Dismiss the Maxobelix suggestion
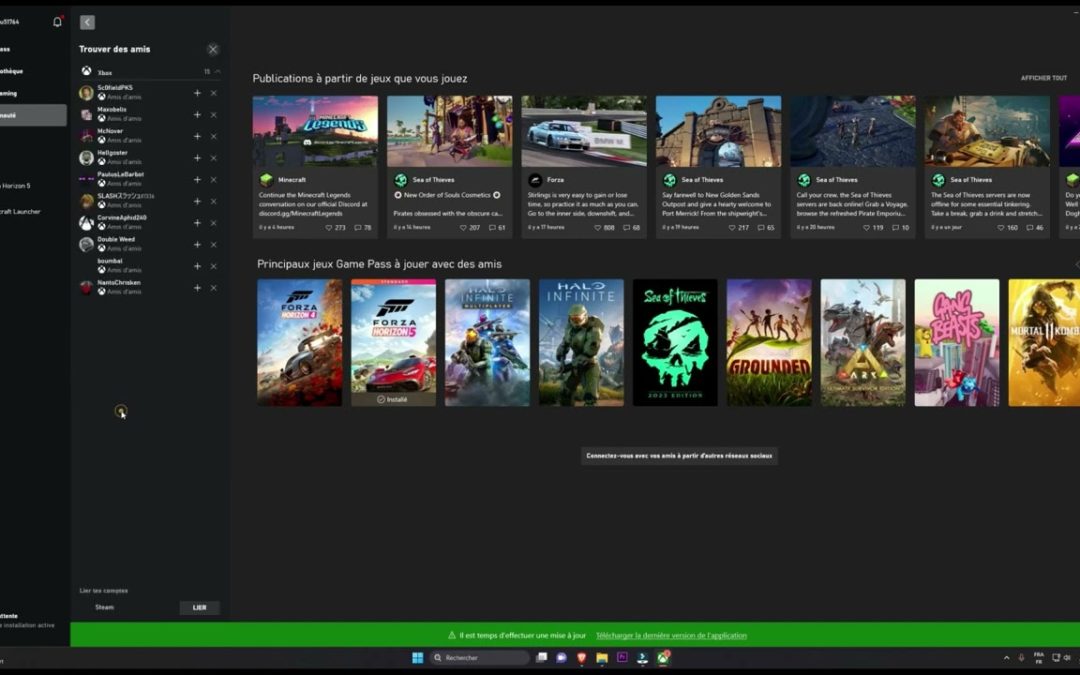 pyautogui.click(x=214, y=114)
